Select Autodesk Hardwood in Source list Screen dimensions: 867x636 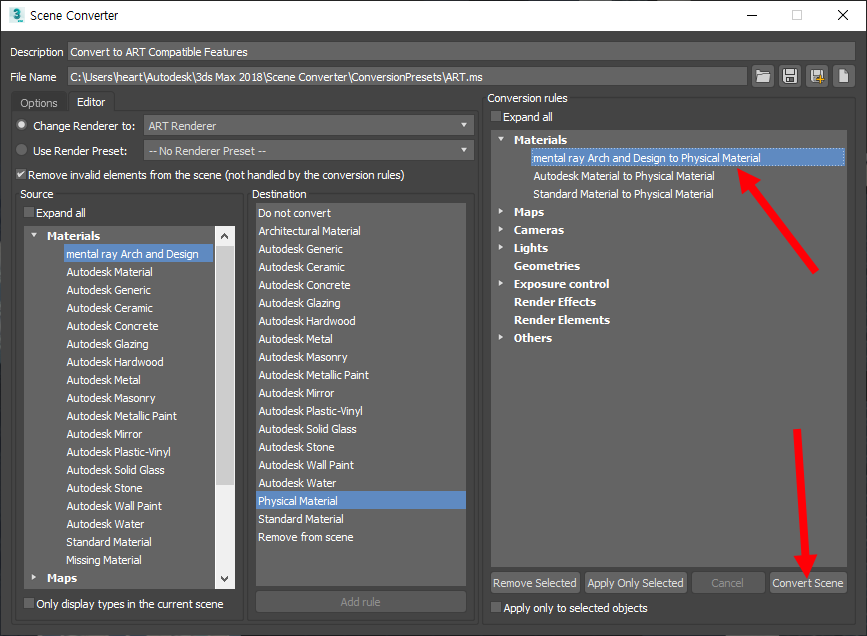pos(115,362)
